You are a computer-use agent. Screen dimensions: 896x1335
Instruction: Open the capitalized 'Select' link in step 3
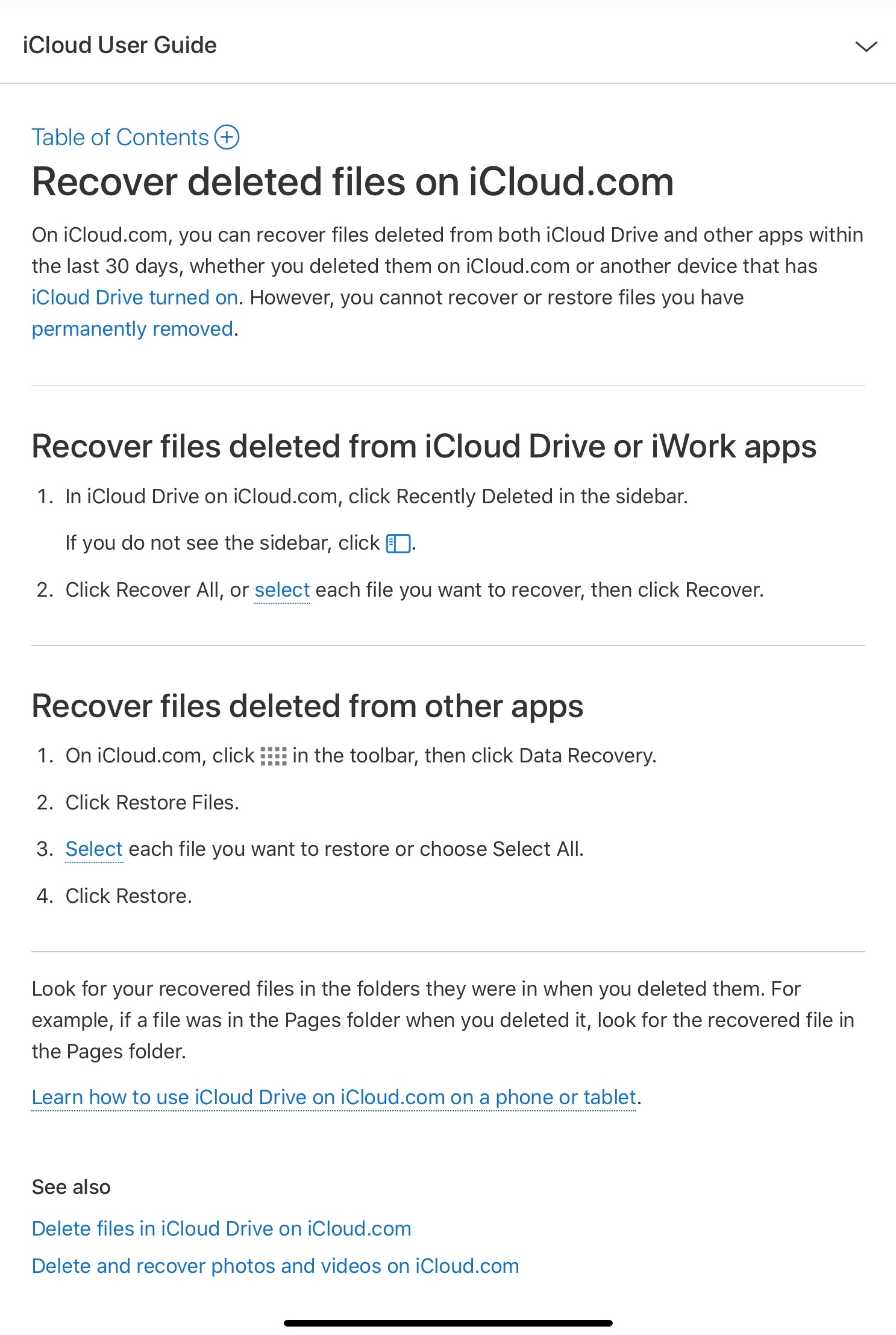coord(94,849)
